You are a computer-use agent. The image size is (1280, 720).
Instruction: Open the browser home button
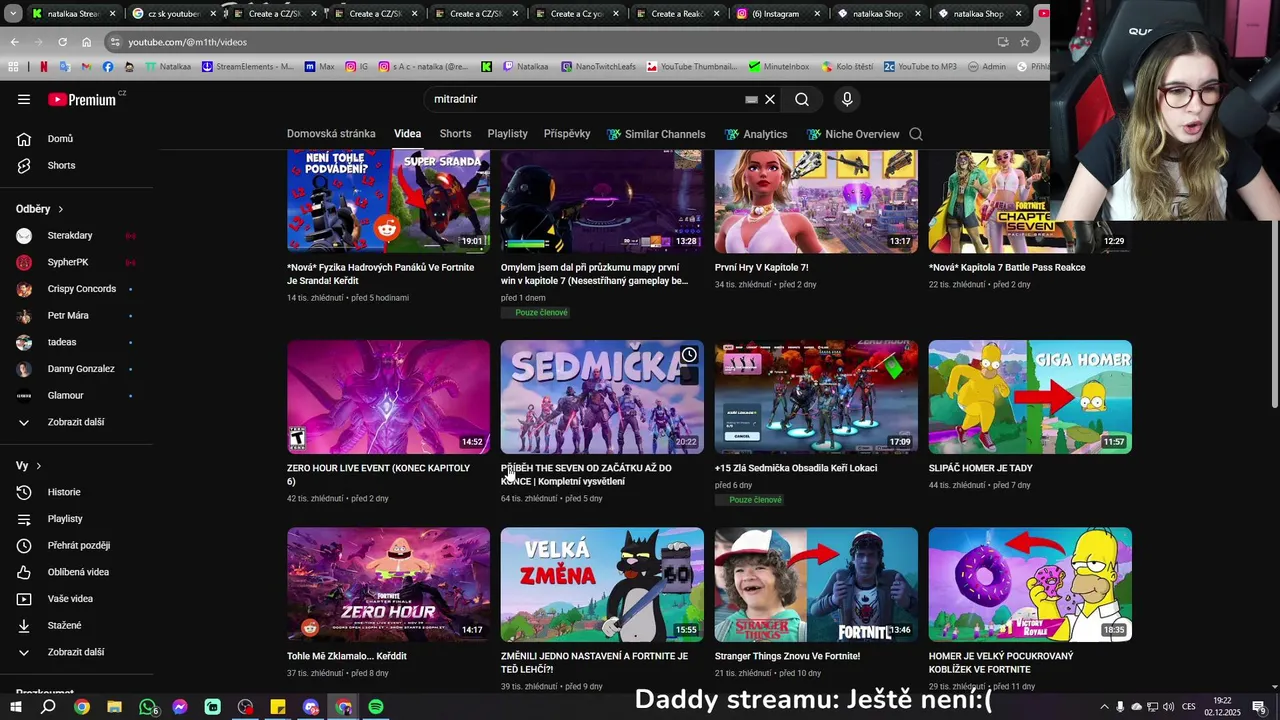(x=86, y=42)
